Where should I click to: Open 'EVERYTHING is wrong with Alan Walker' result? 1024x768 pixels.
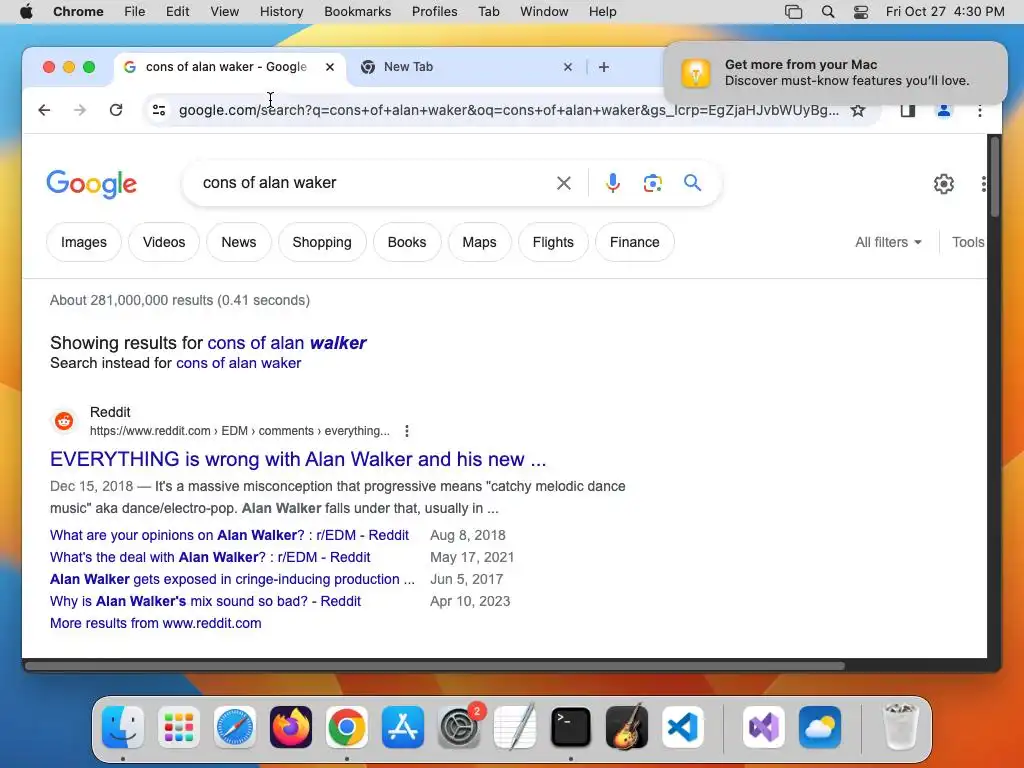tap(298, 459)
